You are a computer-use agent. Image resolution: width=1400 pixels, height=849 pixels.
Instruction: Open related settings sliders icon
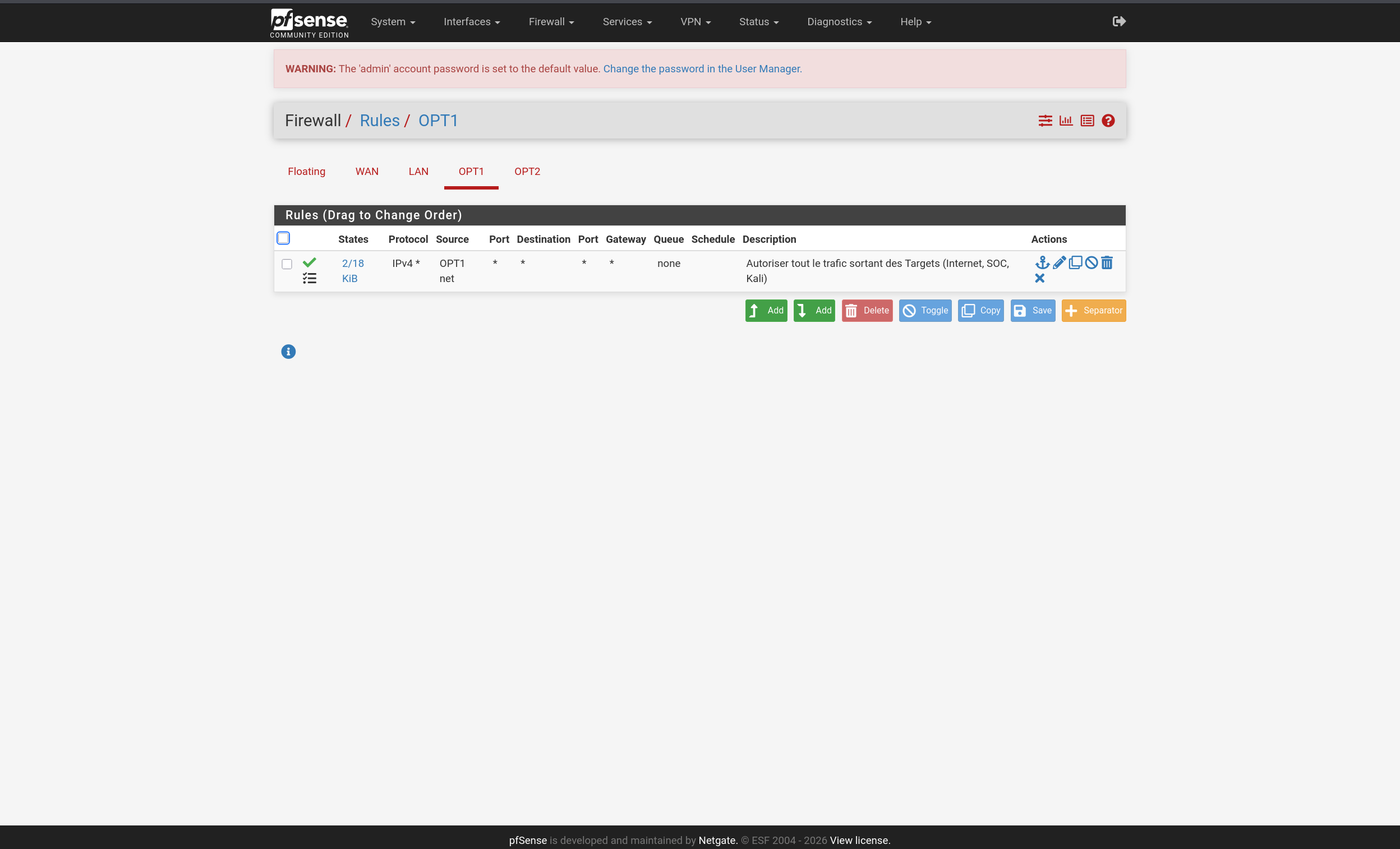pyautogui.click(x=1045, y=121)
